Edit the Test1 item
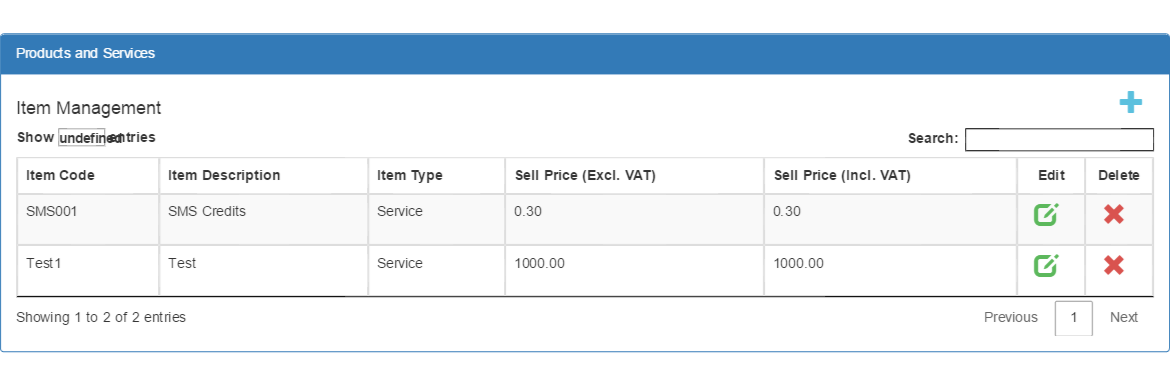 click(x=1046, y=265)
